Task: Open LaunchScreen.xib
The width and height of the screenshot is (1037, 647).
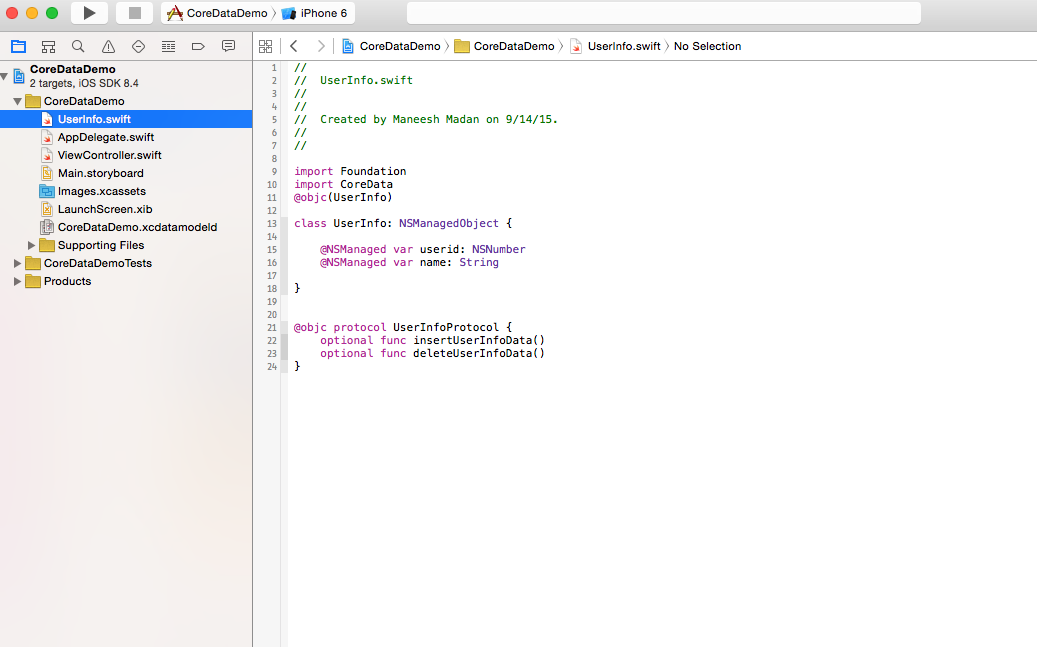Action: [104, 209]
